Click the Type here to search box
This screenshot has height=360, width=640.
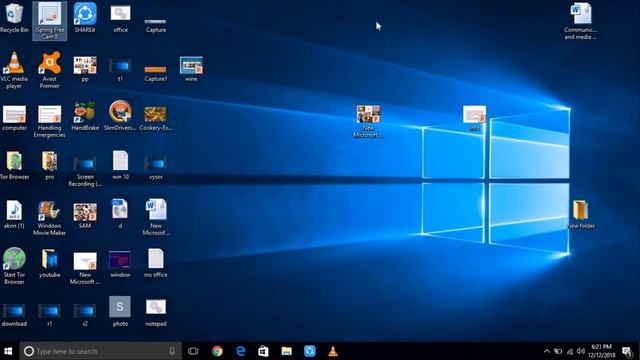click(x=100, y=351)
